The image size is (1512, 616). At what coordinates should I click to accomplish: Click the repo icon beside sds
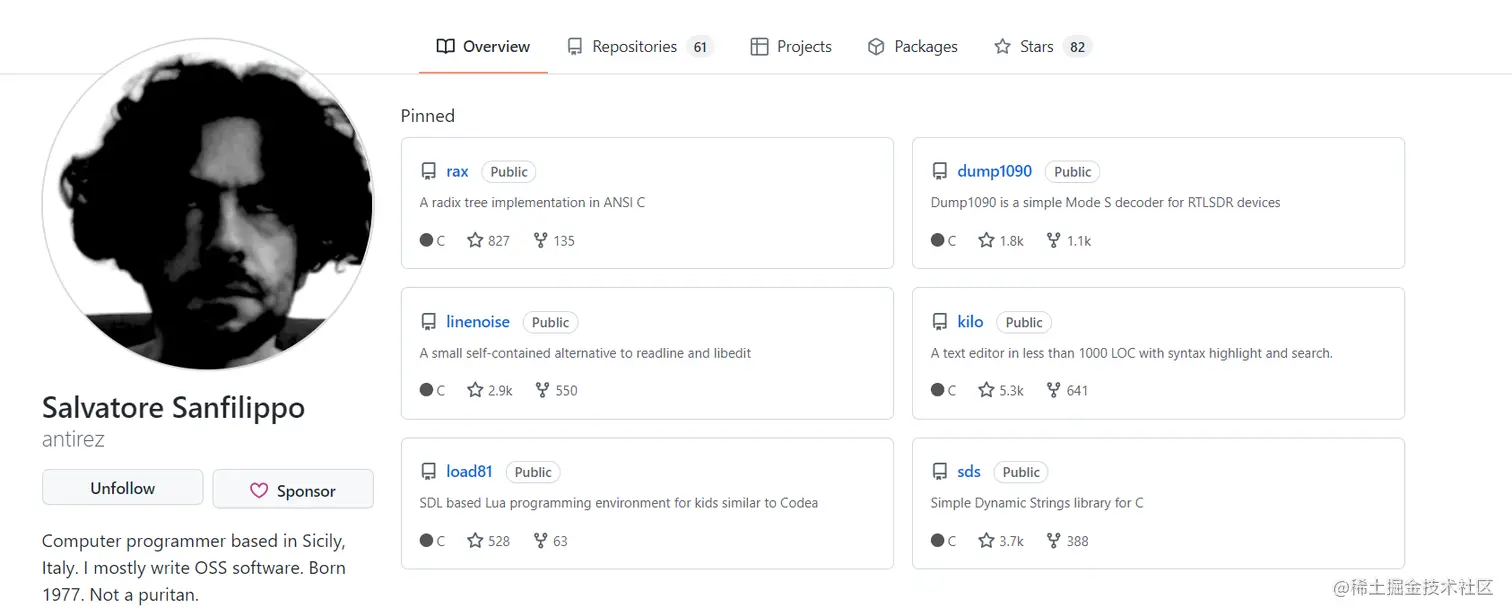(x=940, y=472)
